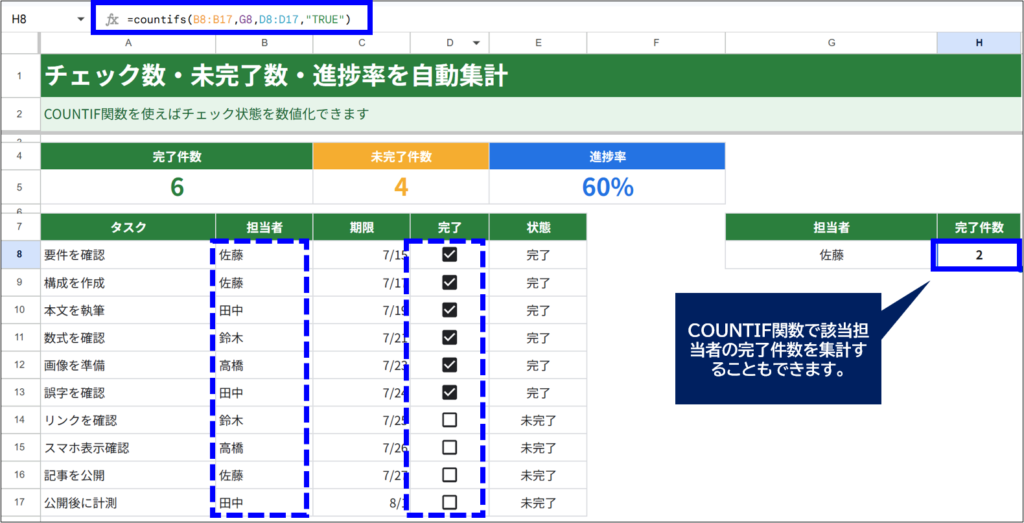Click into the countifs formula bar text

pos(239,20)
